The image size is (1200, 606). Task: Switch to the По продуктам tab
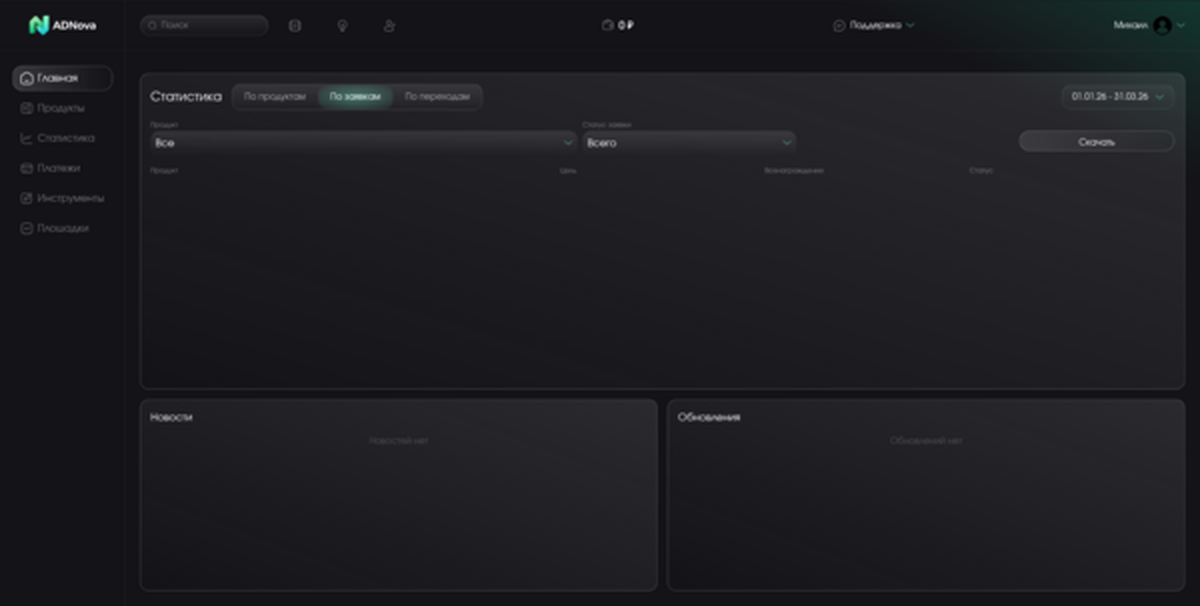click(x=275, y=97)
